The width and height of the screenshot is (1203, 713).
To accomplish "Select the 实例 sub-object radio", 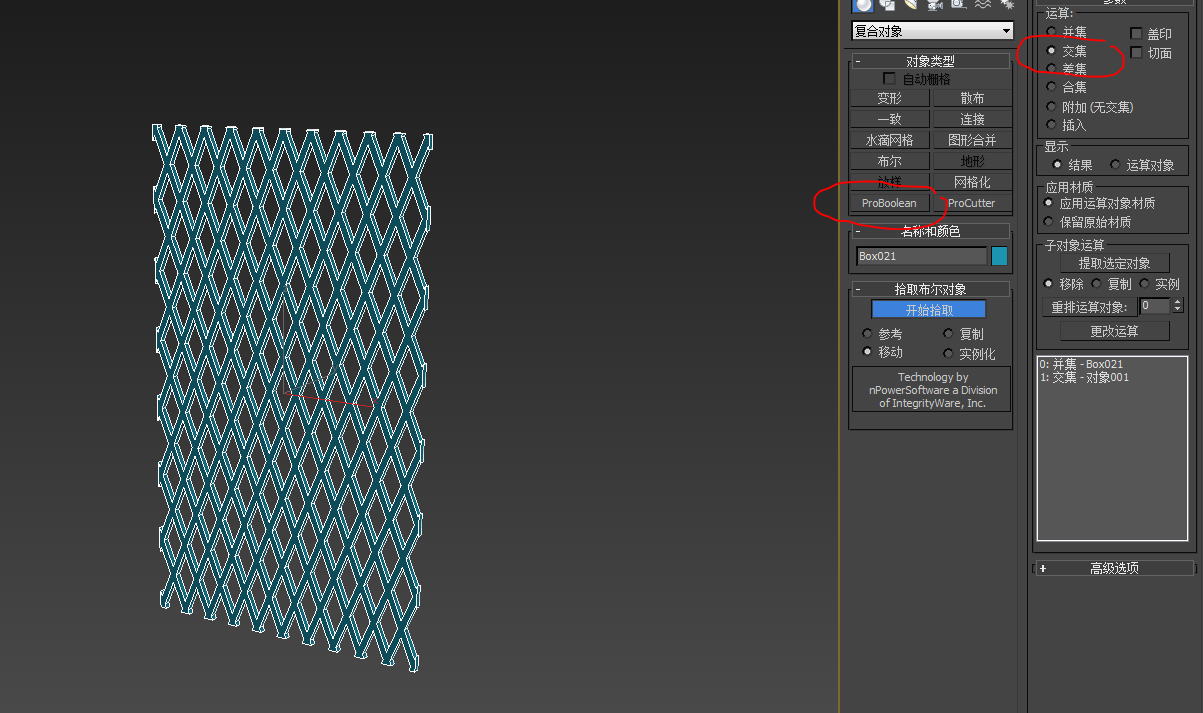I will click(x=1145, y=284).
